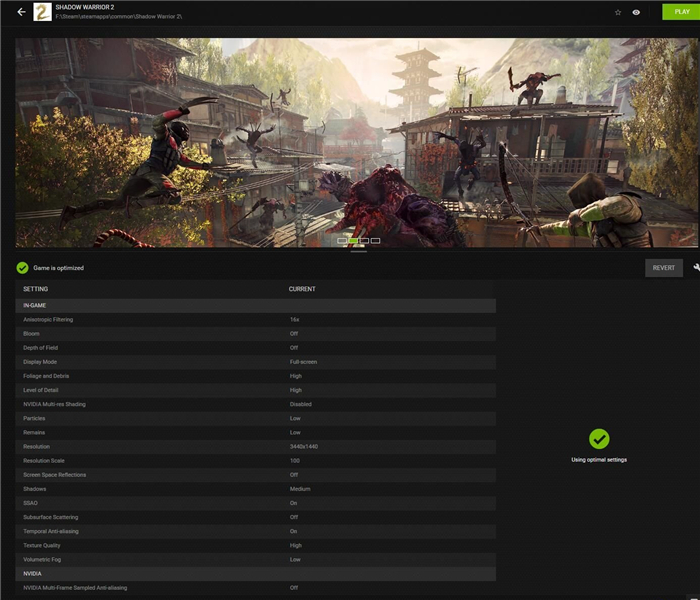The width and height of the screenshot is (700, 600).
Task: Click the game install path text
Action: (x=119, y=17)
